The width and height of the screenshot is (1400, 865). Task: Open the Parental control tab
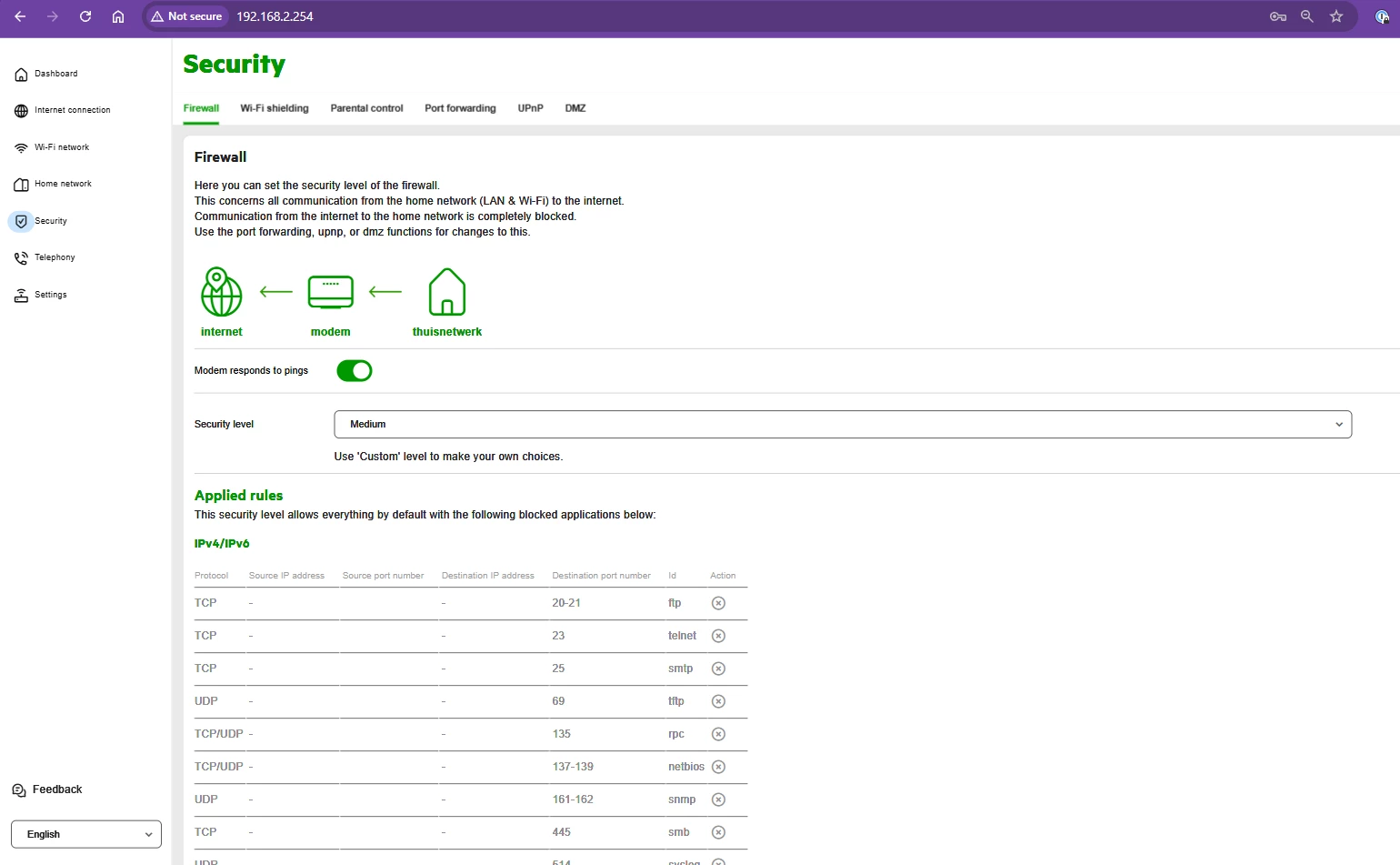click(x=366, y=108)
